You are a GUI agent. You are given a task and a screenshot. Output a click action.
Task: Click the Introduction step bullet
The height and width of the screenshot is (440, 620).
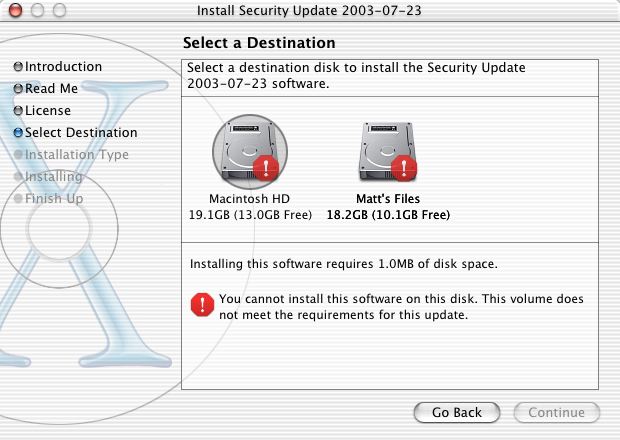tap(18, 67)
